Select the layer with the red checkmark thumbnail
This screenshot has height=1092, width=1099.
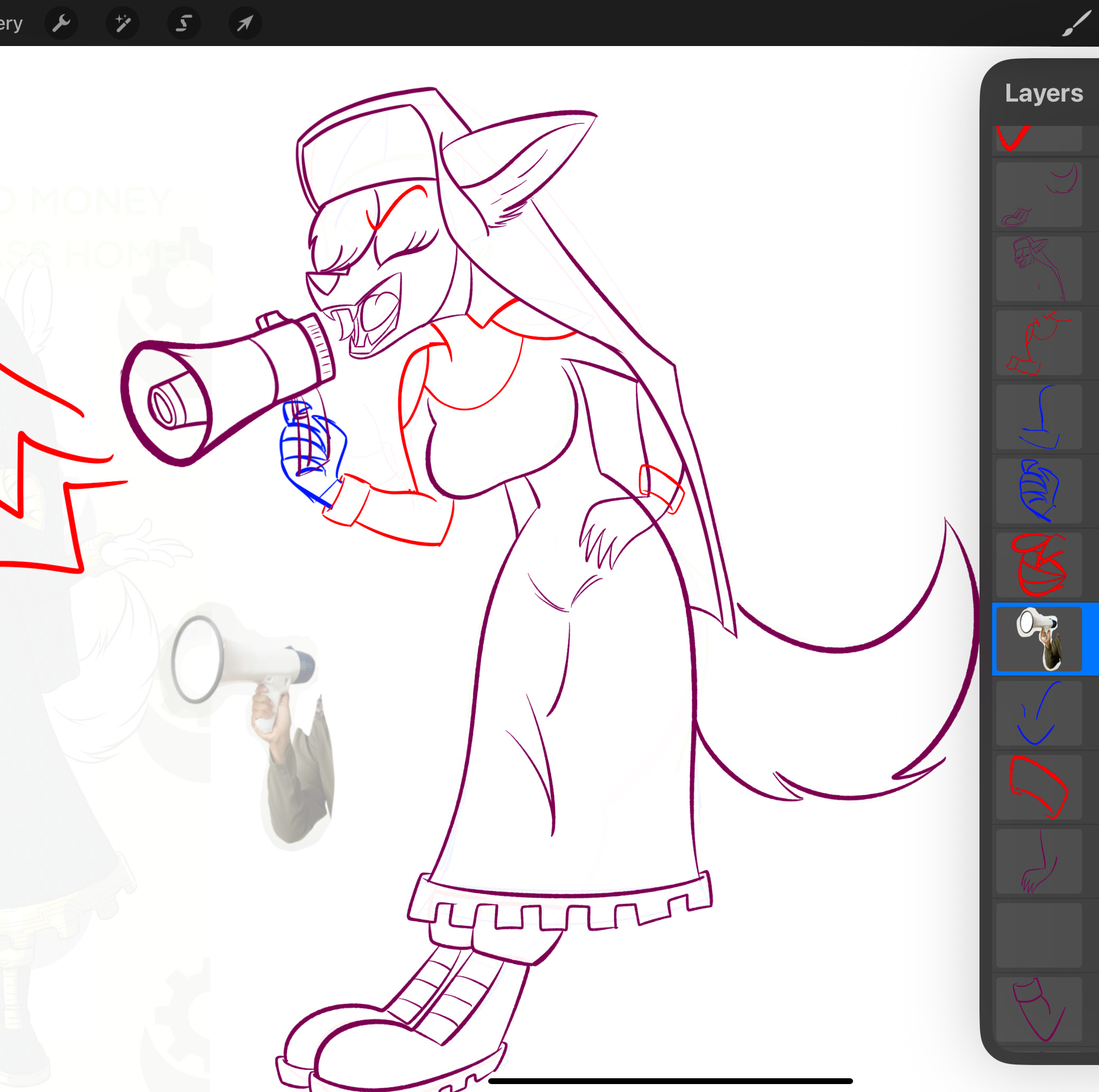(1039, 139)
